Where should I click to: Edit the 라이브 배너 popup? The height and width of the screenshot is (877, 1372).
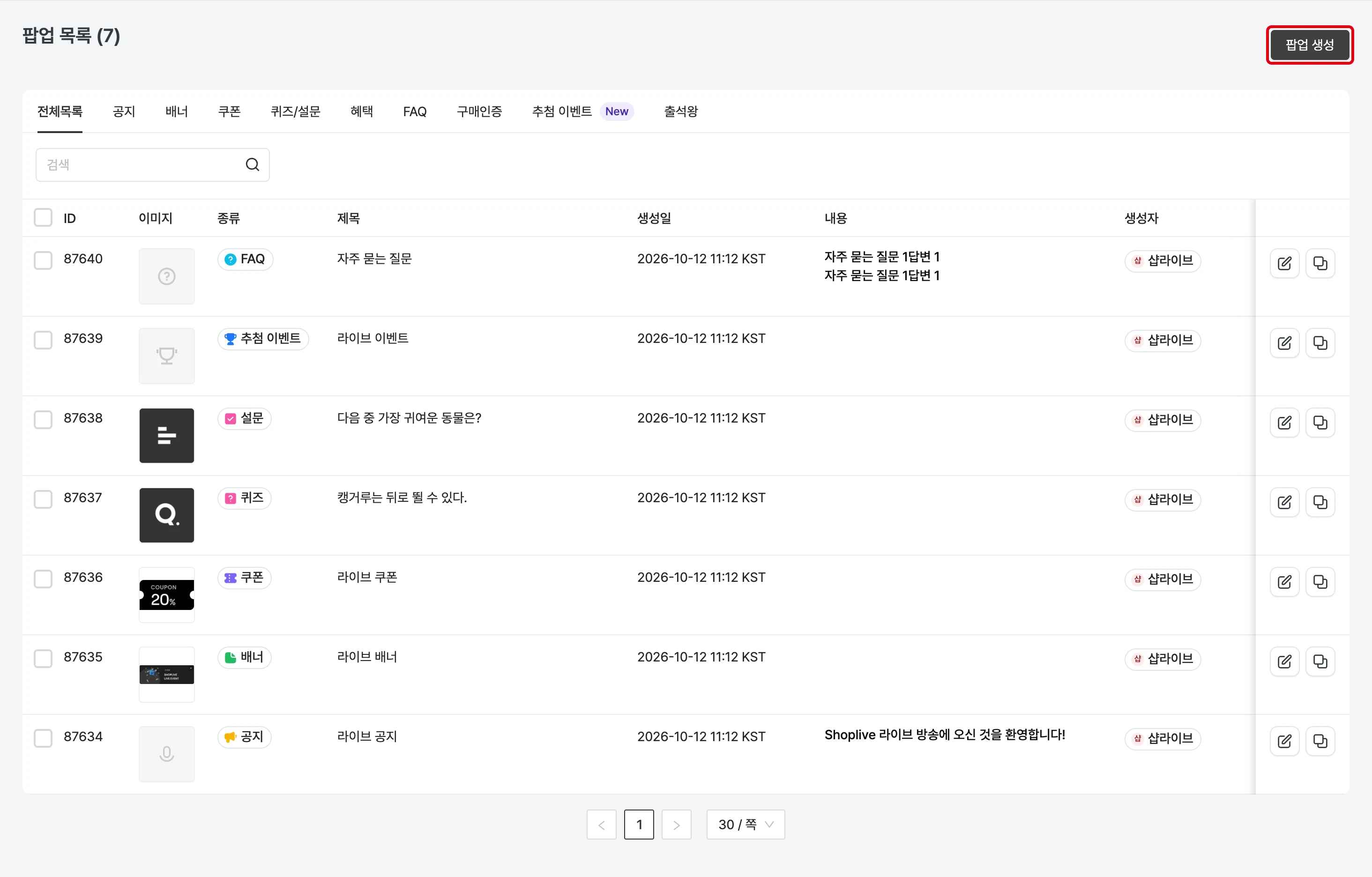pyautogui.click(x=1284, y=662)
